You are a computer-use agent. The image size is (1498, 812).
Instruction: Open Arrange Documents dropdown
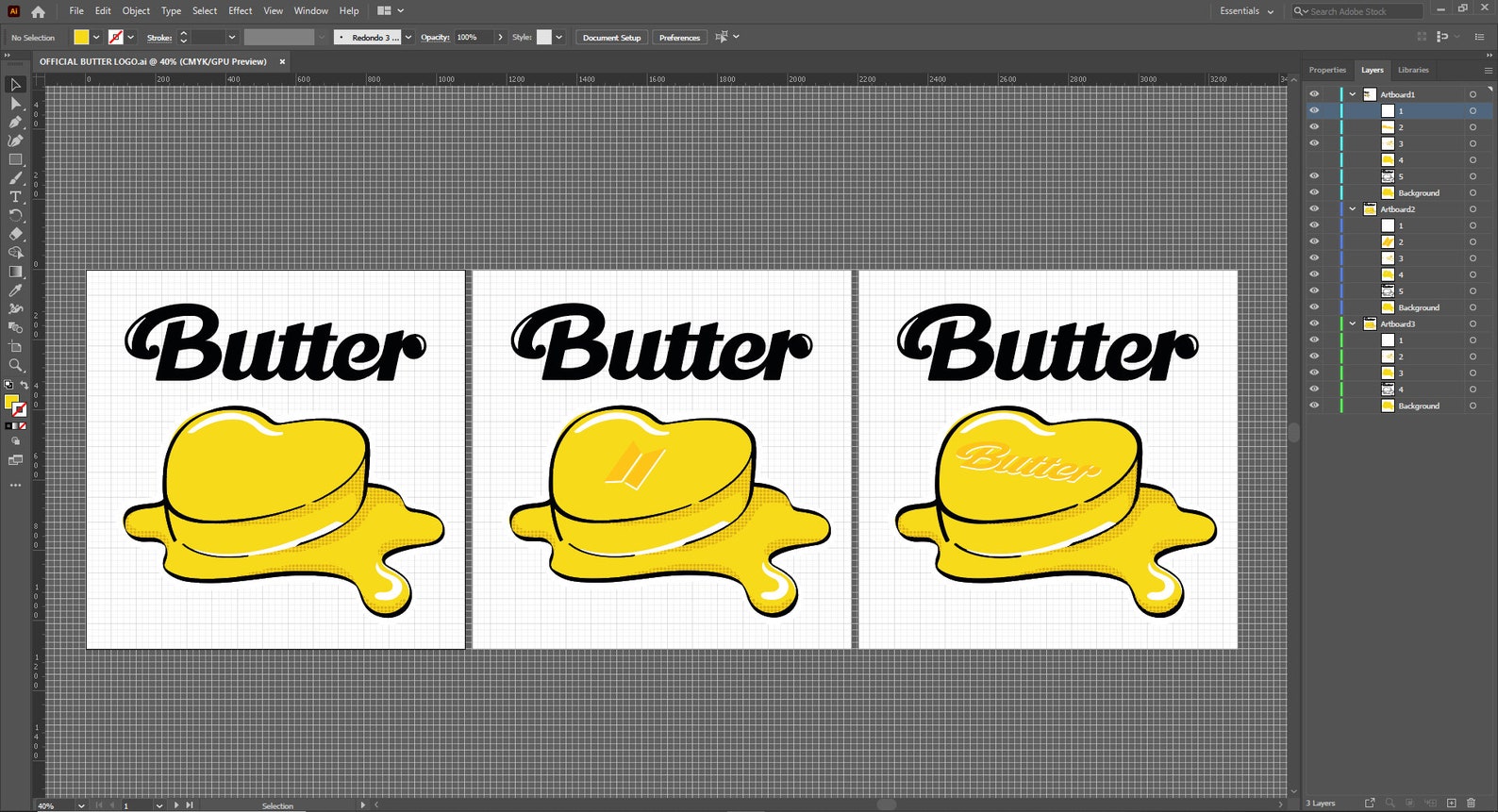(x=391, y=11)
